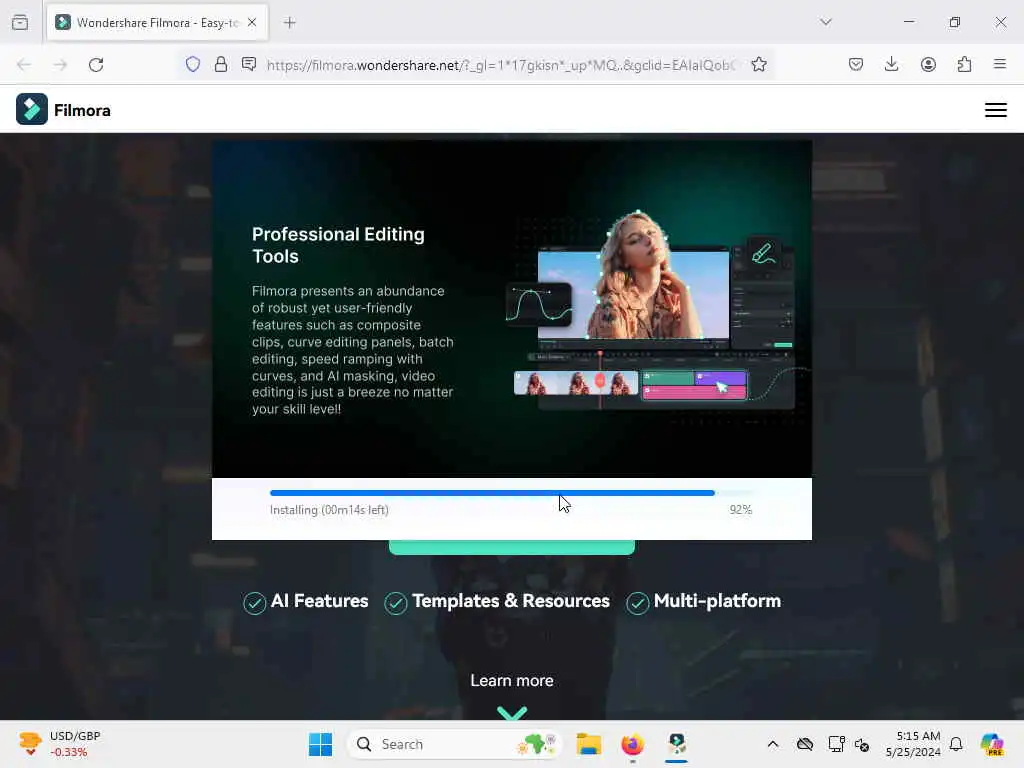Open the Windows Start menu

click(x=320, y=744)
